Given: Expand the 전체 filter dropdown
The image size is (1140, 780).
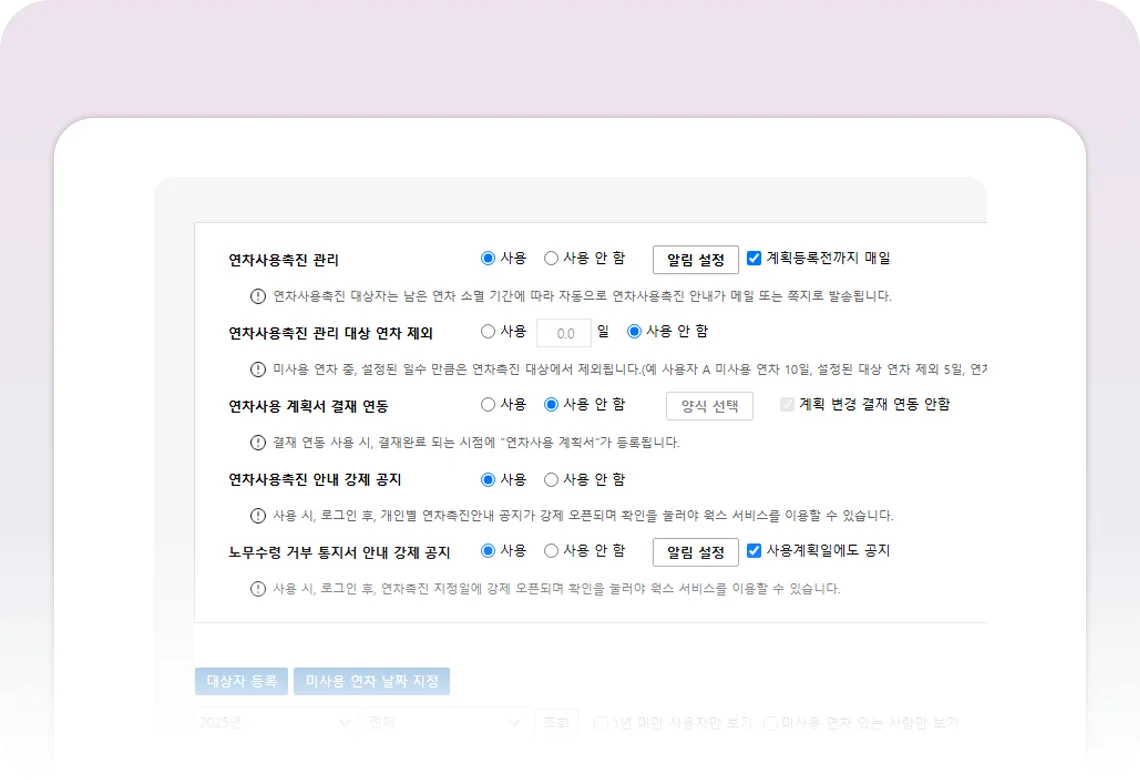Looking at the screenshot, I should (x=446, y=722).
